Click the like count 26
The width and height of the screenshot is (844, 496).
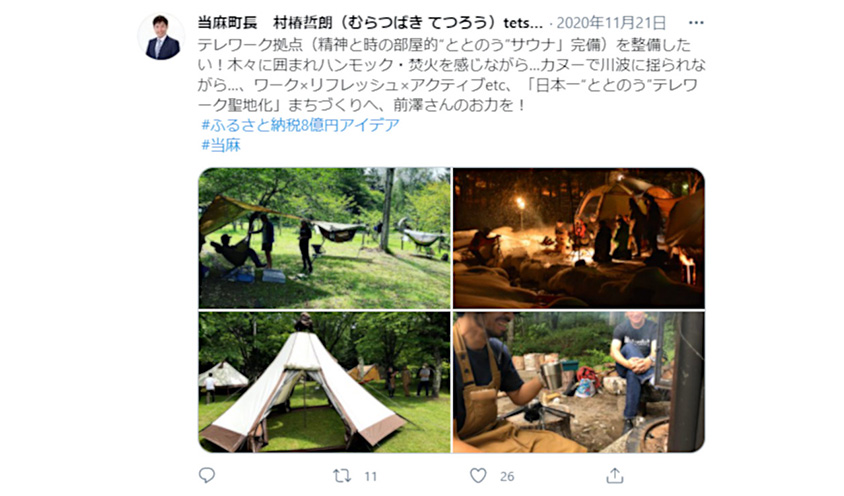point(507,476)
